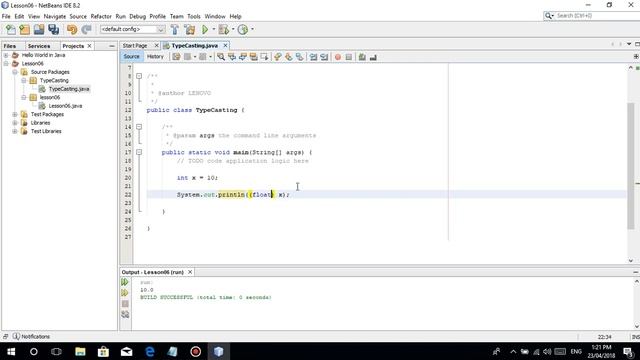Click the Last Edit icon in editor toolbar
This screenshot has height=360, width=640.
[176, 57]
